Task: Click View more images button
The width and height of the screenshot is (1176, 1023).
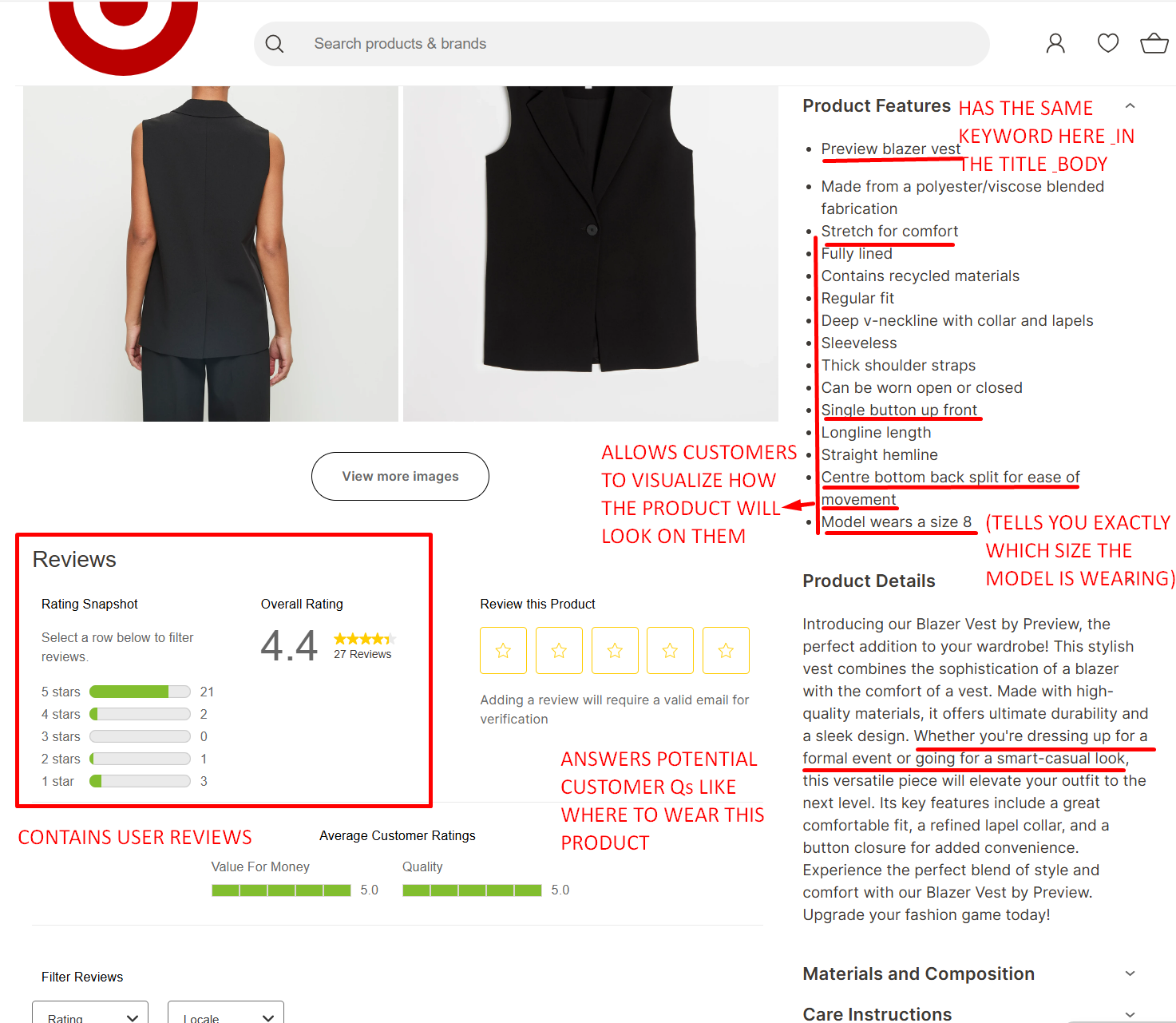Action: [400, 476]
